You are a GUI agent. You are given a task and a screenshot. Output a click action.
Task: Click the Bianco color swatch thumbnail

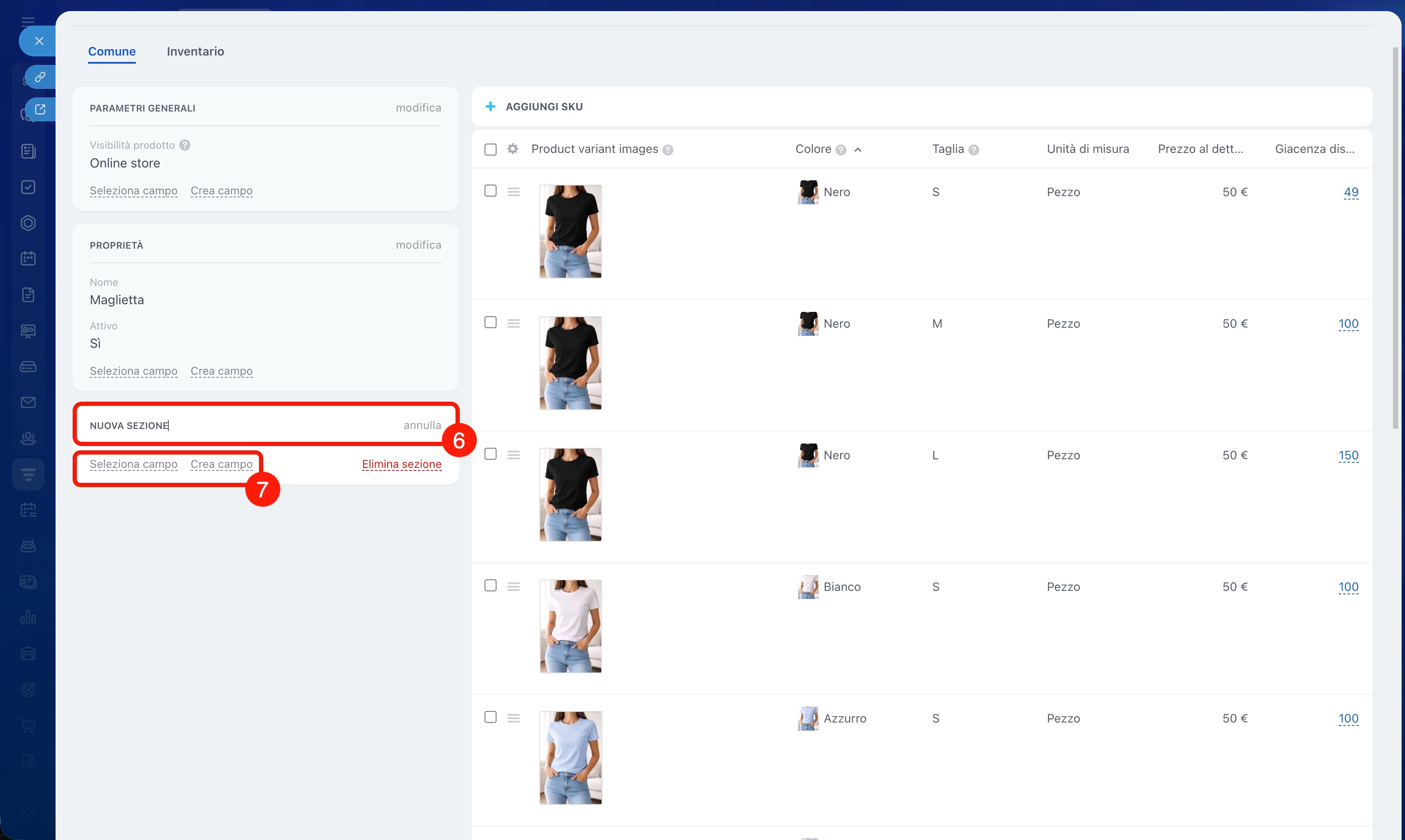pos(808,587)
